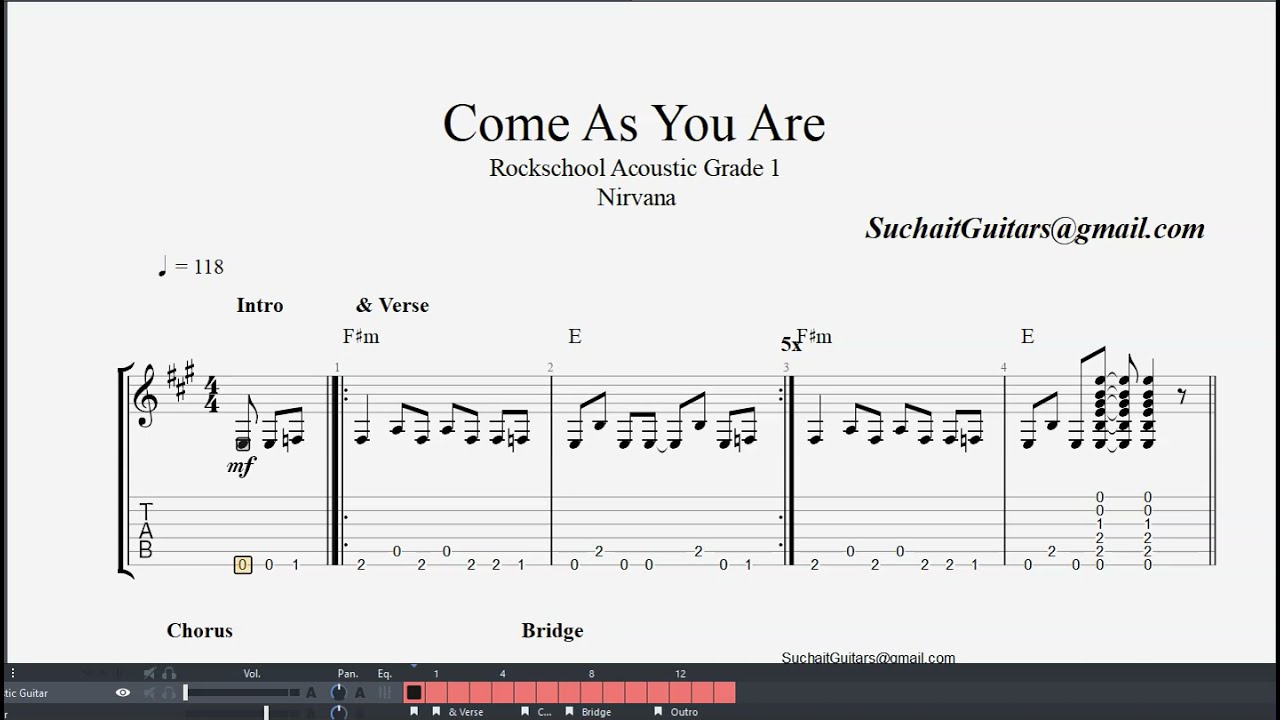The width and height of the screenshot is (1280, 720).
Task: Click the & Verse section label in score
Action: pyautogui.click(x=392, y=305)
